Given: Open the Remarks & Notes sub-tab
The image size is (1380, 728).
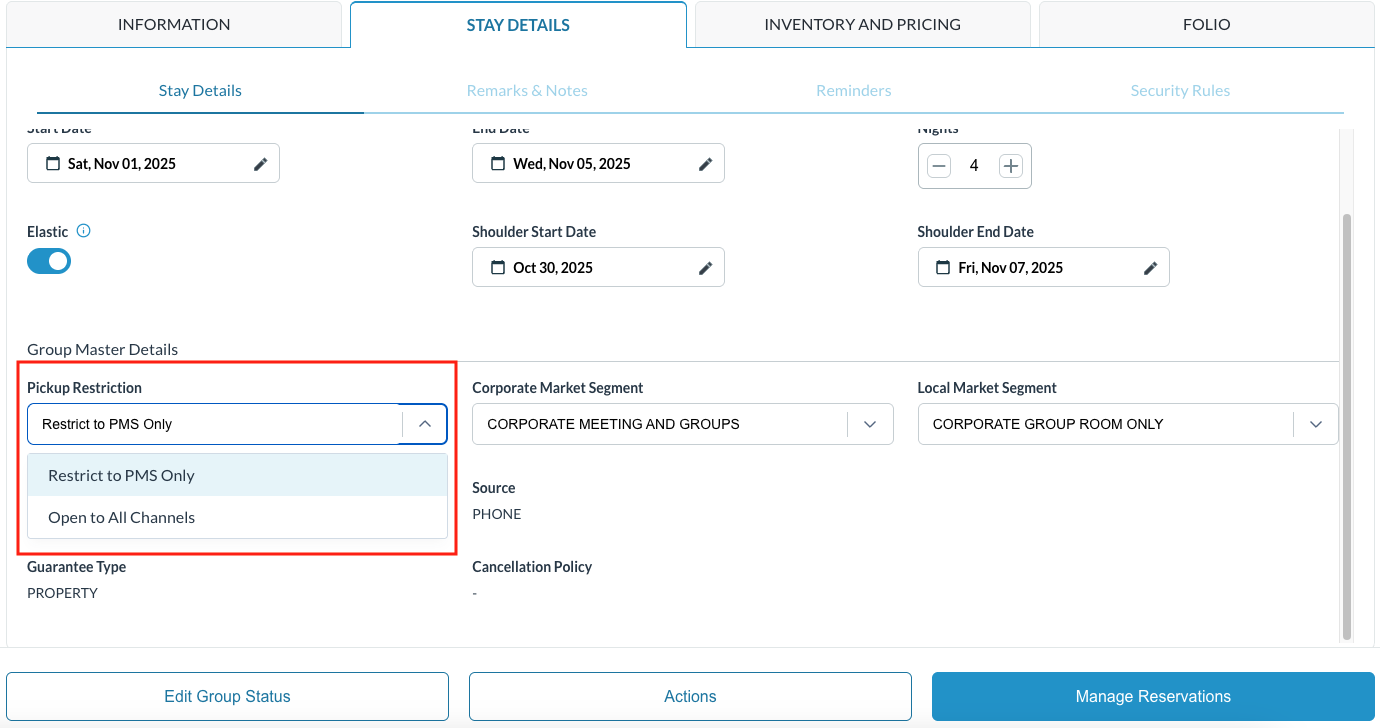Looking at the screenshot, I should (527, 91).
